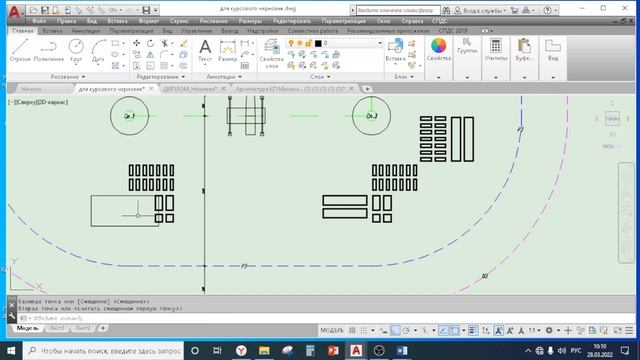The image size is (640, 360).
Task: Click the keyword search input field
Action: click(x=398, y=10)
